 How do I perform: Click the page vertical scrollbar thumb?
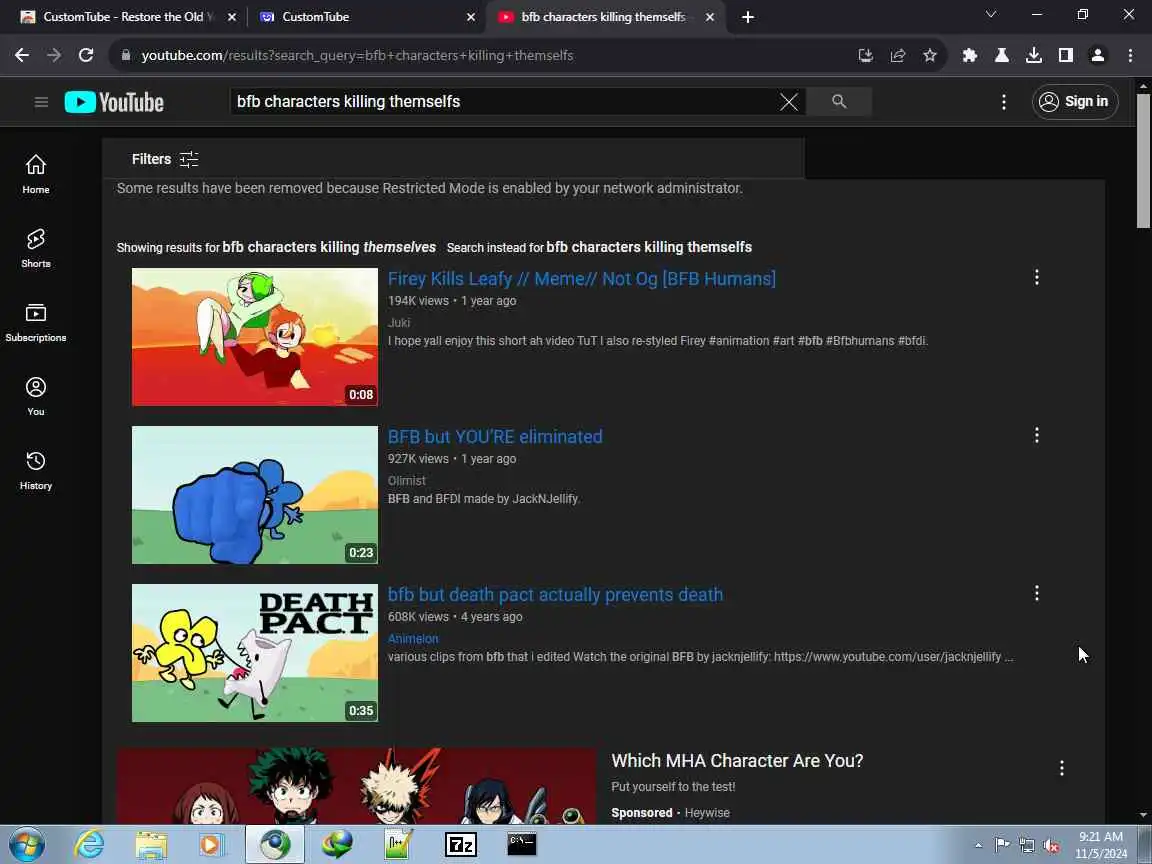click(x=1143, y=160)
